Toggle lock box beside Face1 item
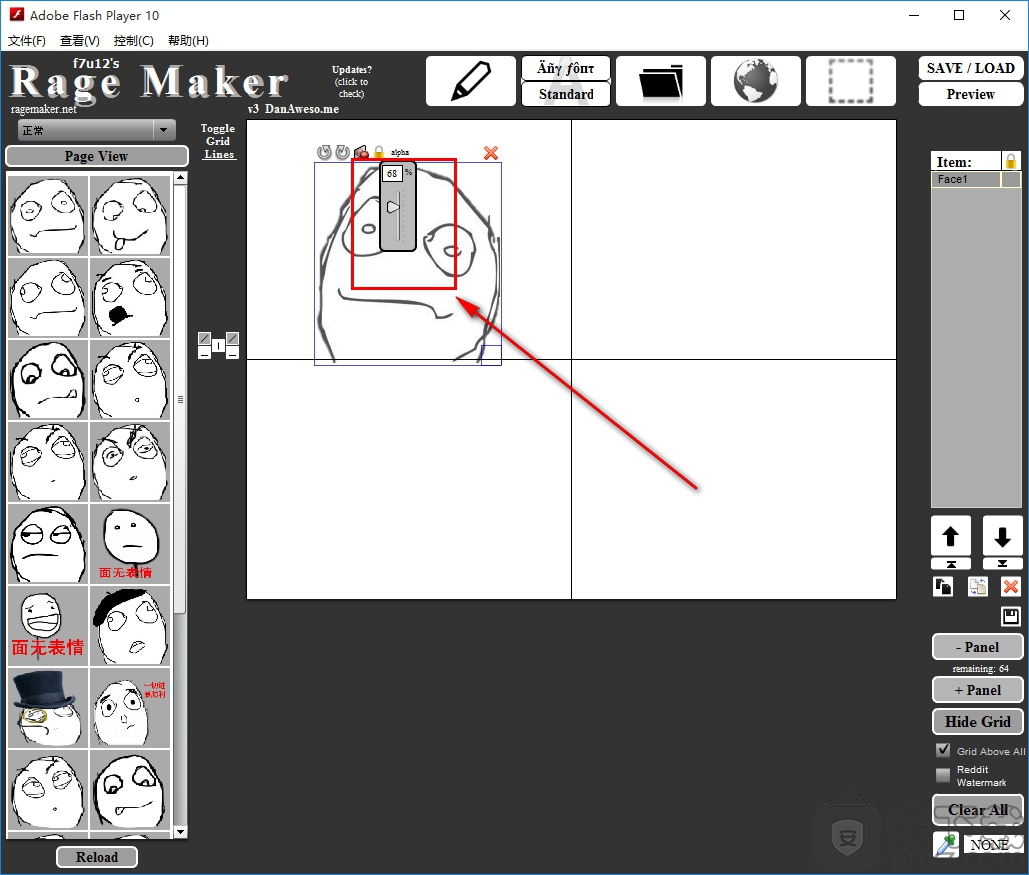Screen dimensions: 1029x875 tap(1011, 179)
